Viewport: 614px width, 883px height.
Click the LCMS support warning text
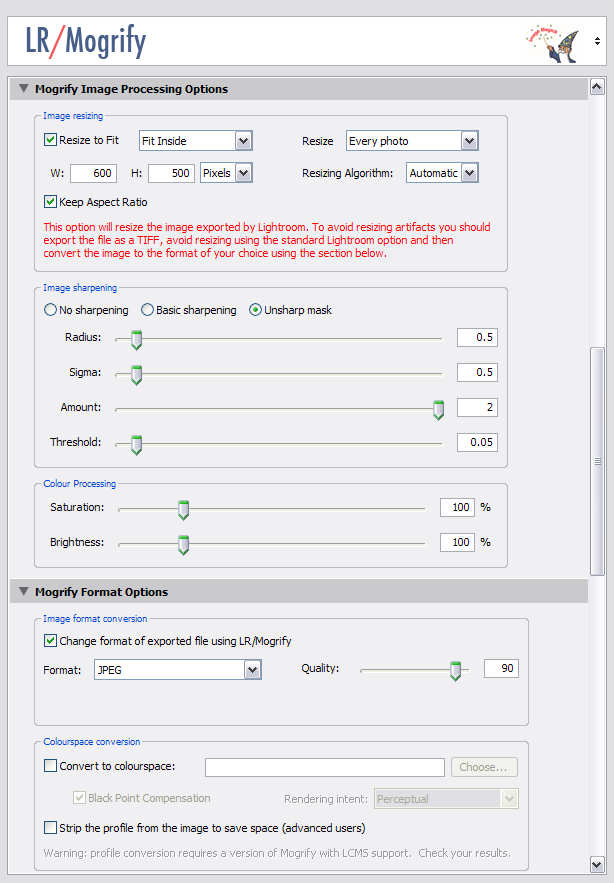pos(277,853)
